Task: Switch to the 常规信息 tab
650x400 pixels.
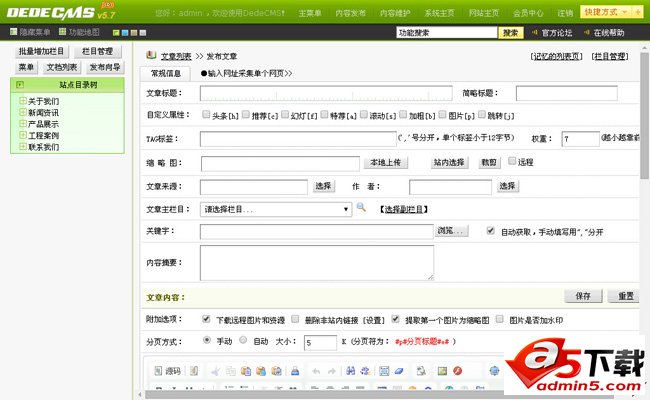Action: tap(166, 73)
